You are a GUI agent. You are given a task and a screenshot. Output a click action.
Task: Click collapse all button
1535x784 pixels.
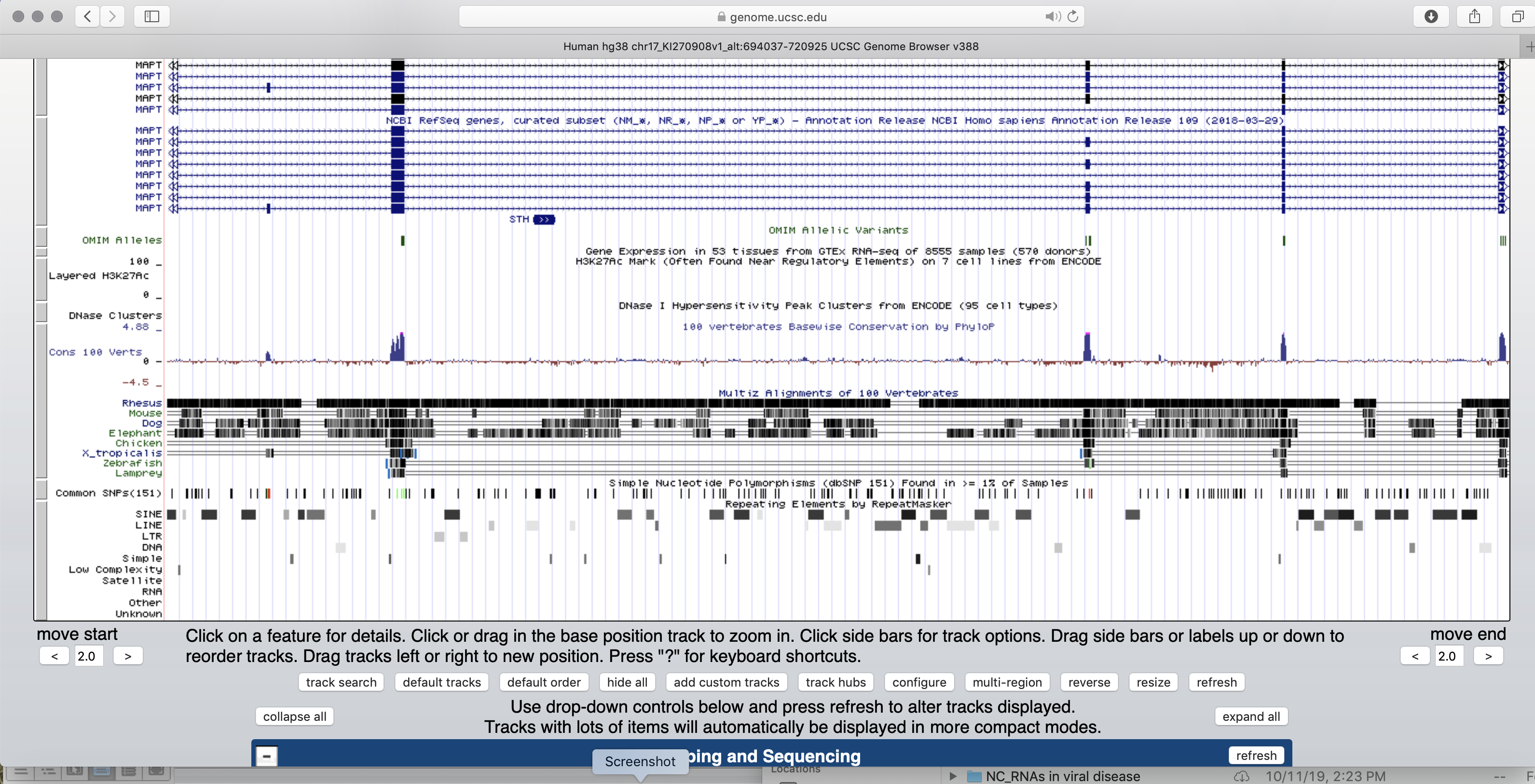(294, 716)
